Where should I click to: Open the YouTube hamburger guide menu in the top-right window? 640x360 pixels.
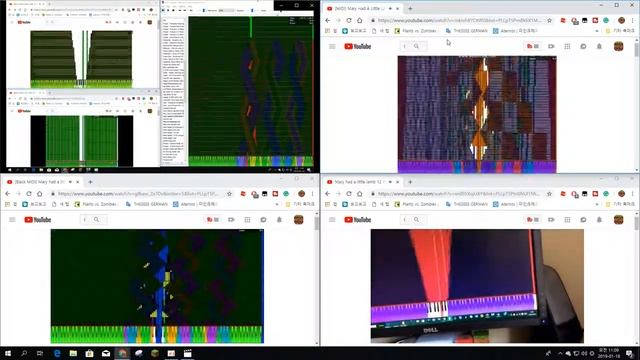coord(332,47)
